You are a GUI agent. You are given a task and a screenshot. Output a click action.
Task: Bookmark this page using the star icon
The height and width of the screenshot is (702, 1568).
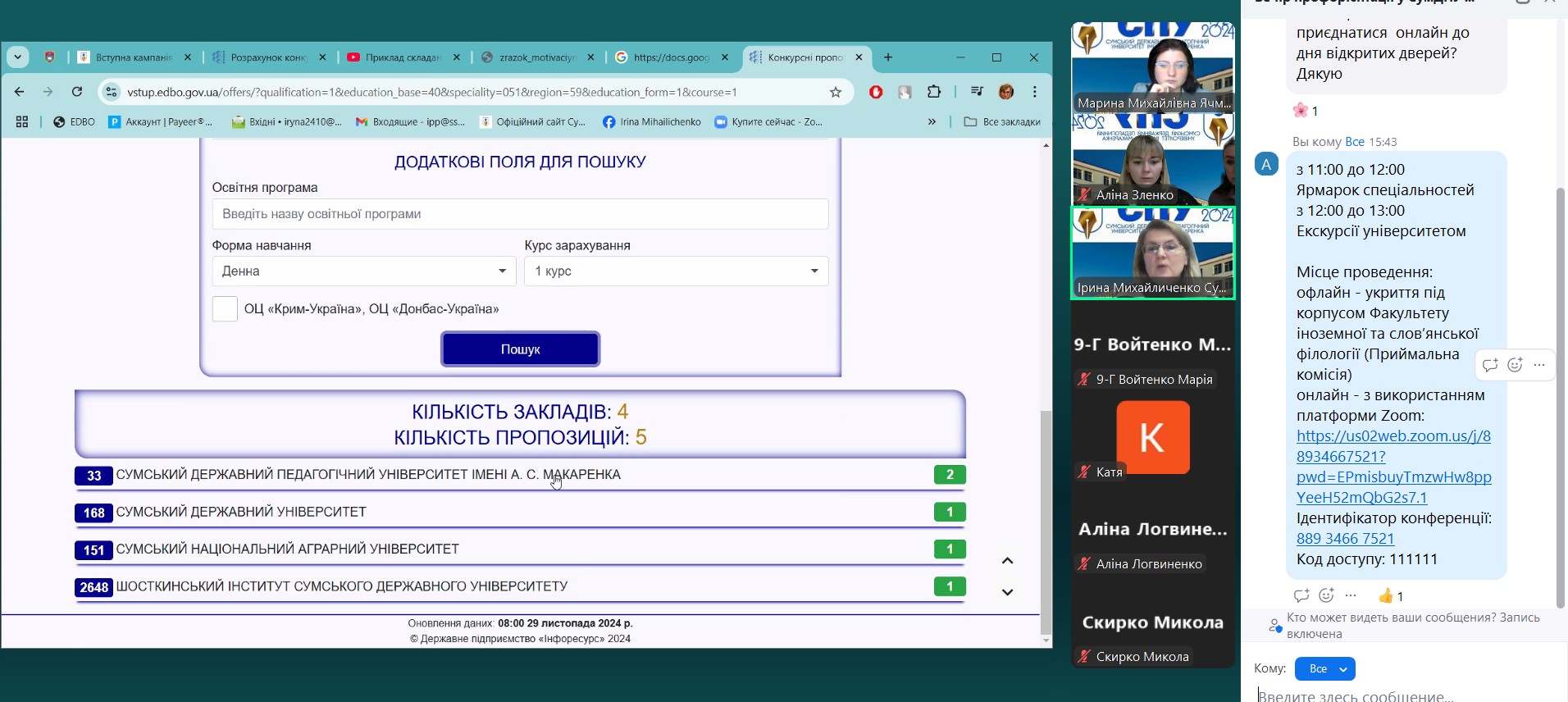[x=836, y=92]
